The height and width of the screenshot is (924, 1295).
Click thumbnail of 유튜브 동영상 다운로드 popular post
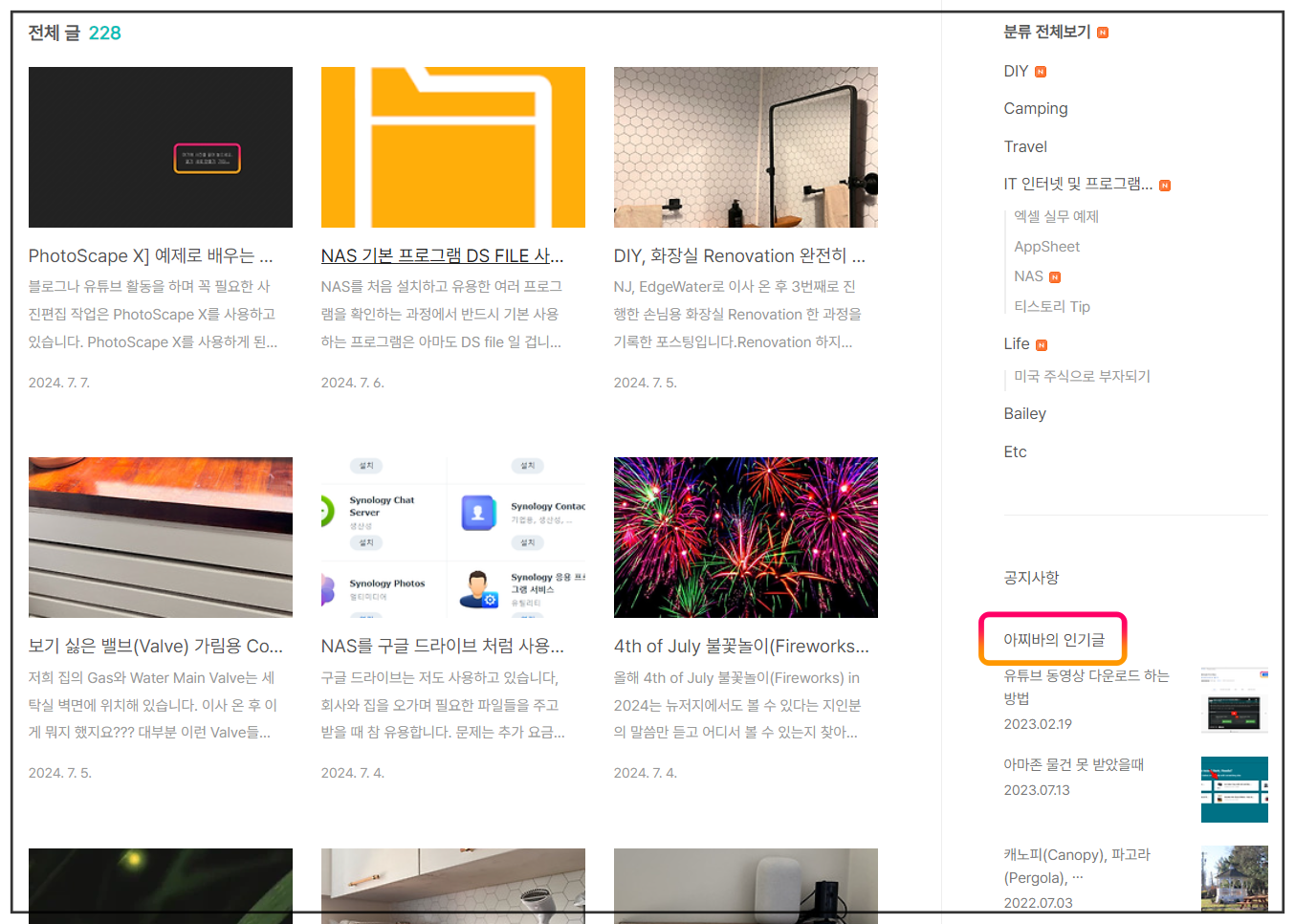tap(1235, 700)
